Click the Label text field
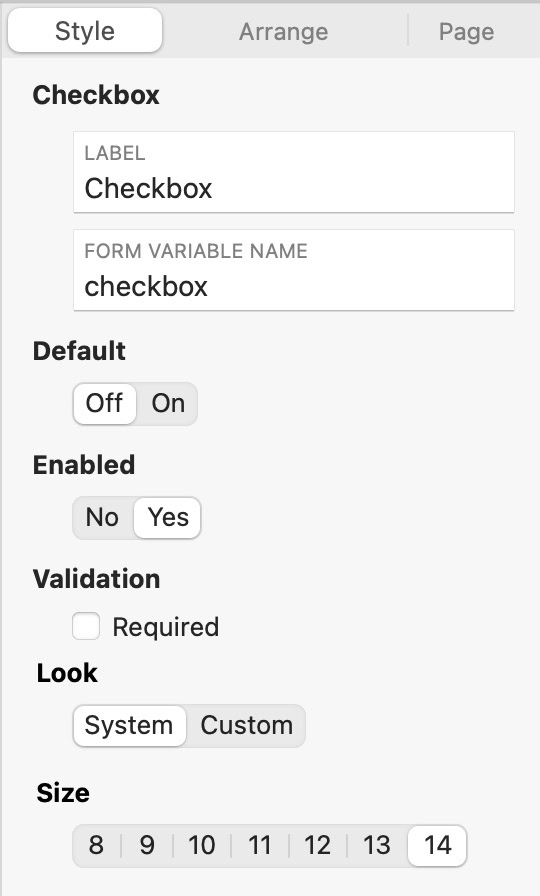 294,172
